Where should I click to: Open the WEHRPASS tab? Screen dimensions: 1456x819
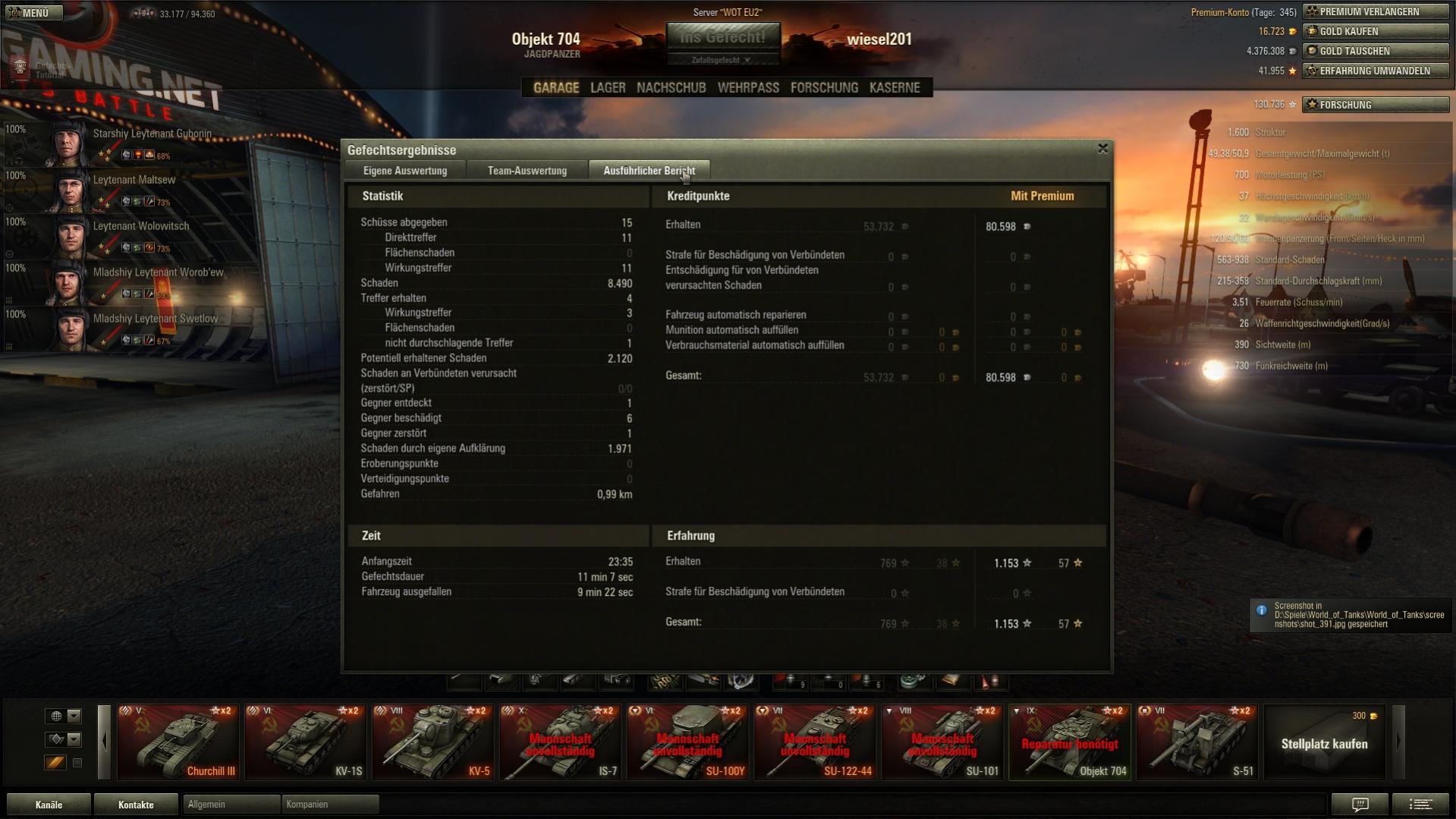[748, 87]
